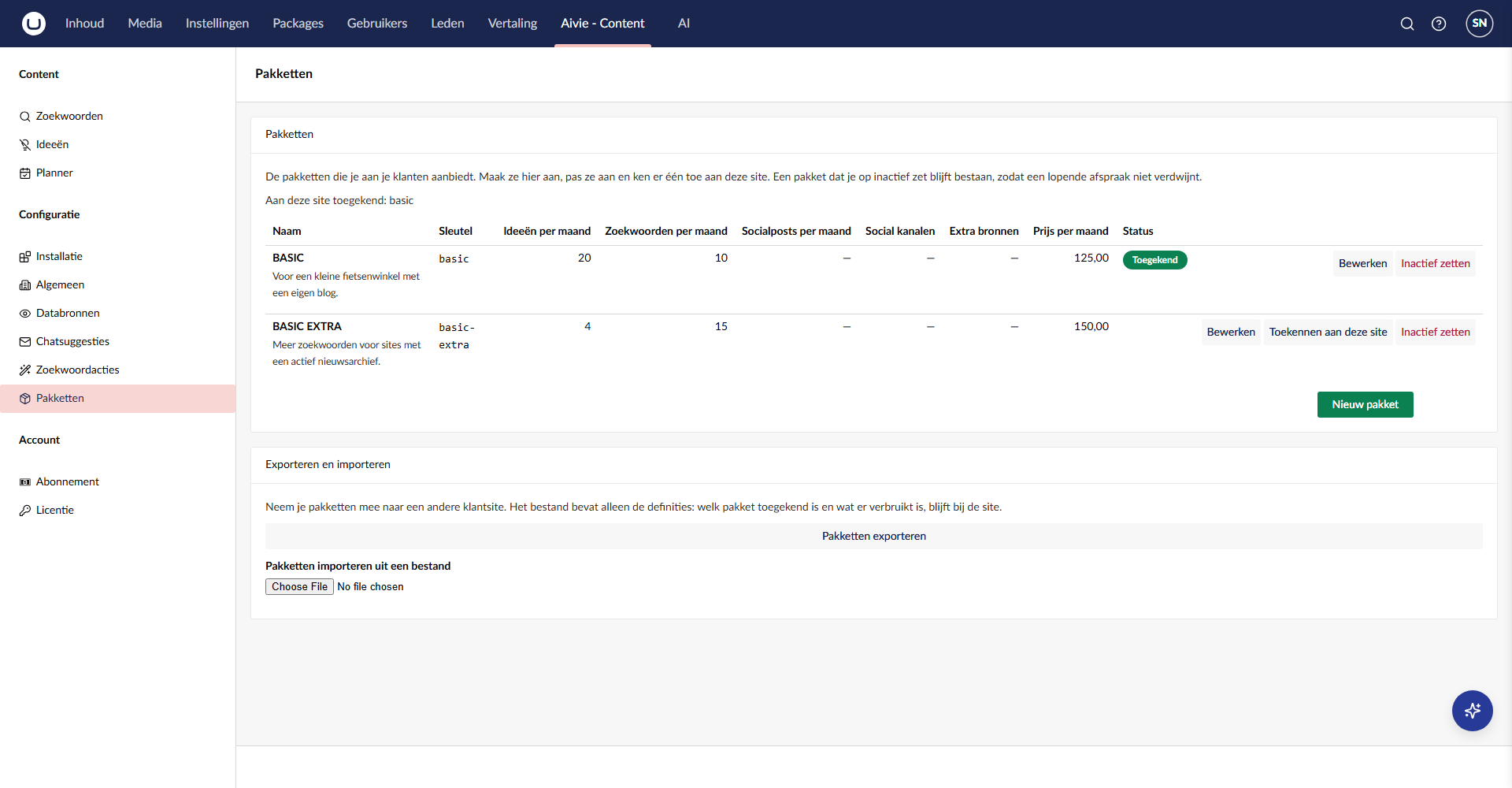Open the help question mark icon
The image size is (1512, 788).
(1439, 24)
